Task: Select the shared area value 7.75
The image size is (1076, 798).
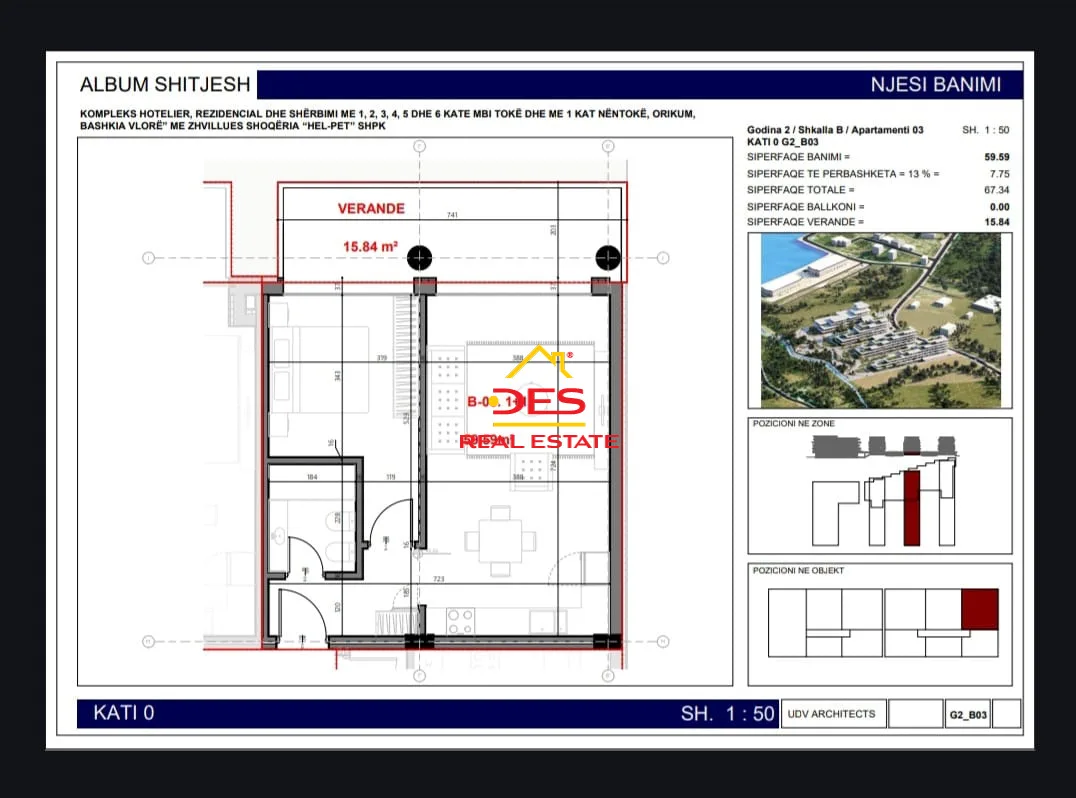Action: 999,174
